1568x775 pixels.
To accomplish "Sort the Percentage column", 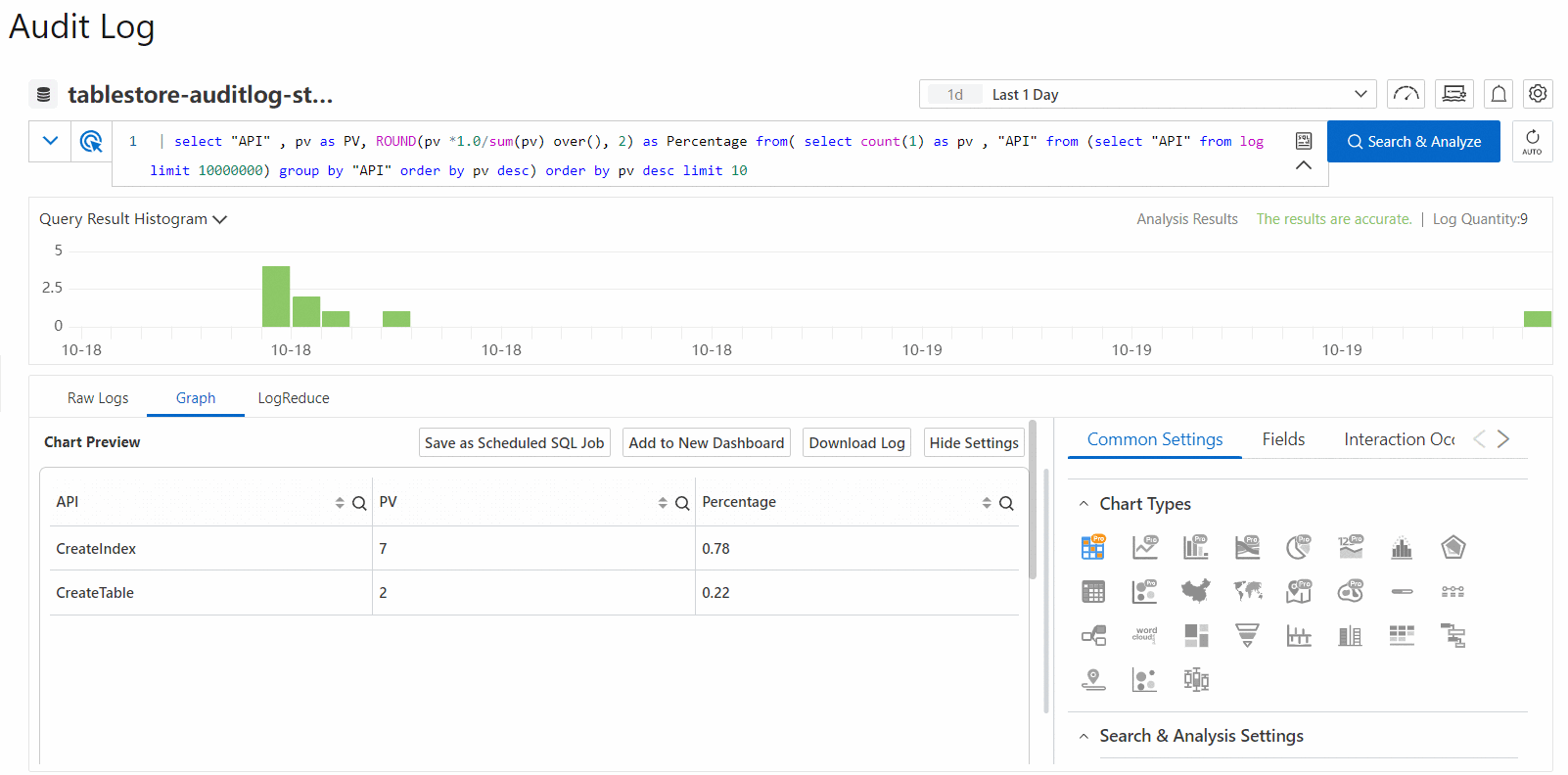I will (x=987, y=503).
